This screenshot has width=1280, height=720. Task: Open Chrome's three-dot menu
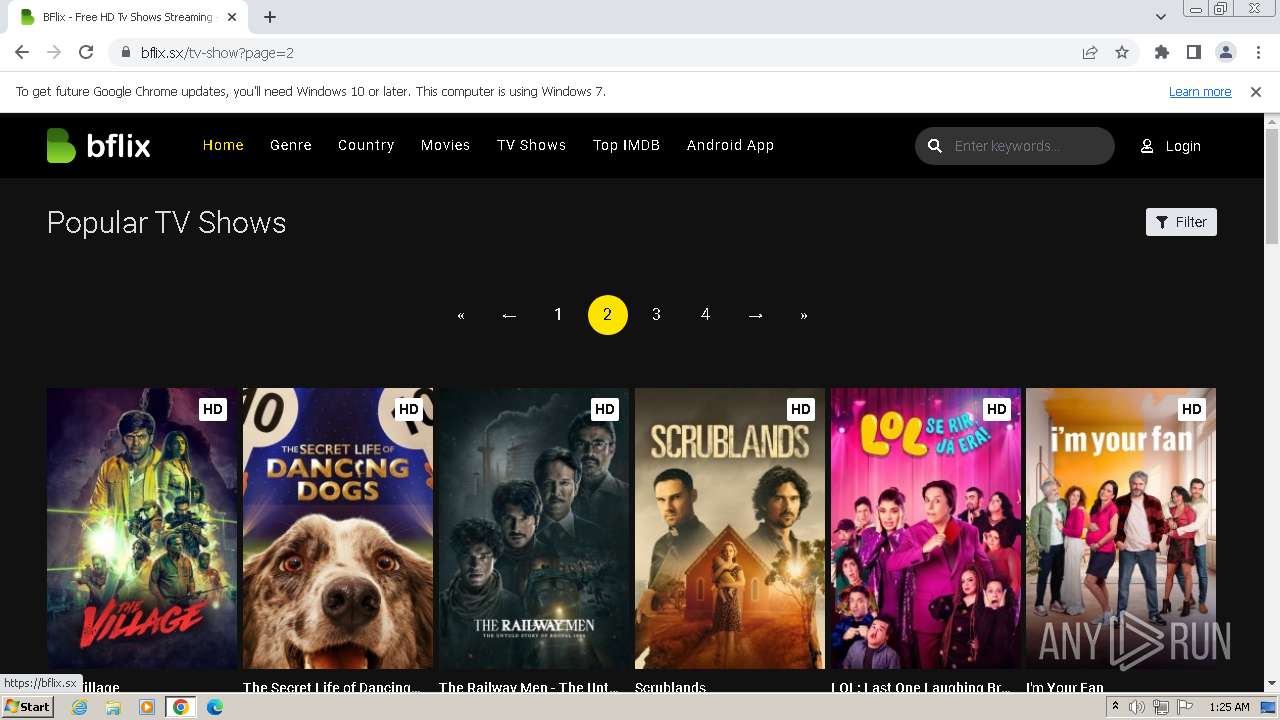1257,53
